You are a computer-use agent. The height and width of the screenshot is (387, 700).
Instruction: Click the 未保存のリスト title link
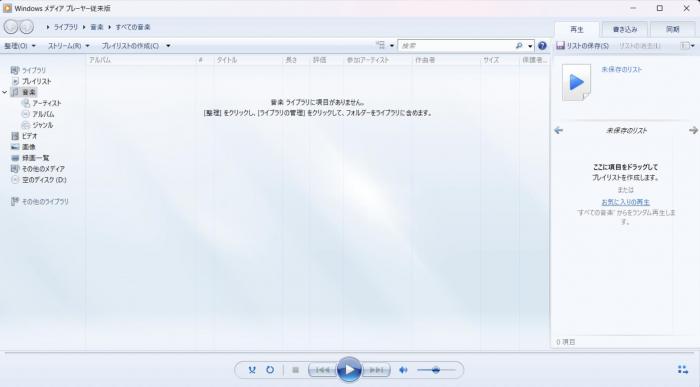621,70
